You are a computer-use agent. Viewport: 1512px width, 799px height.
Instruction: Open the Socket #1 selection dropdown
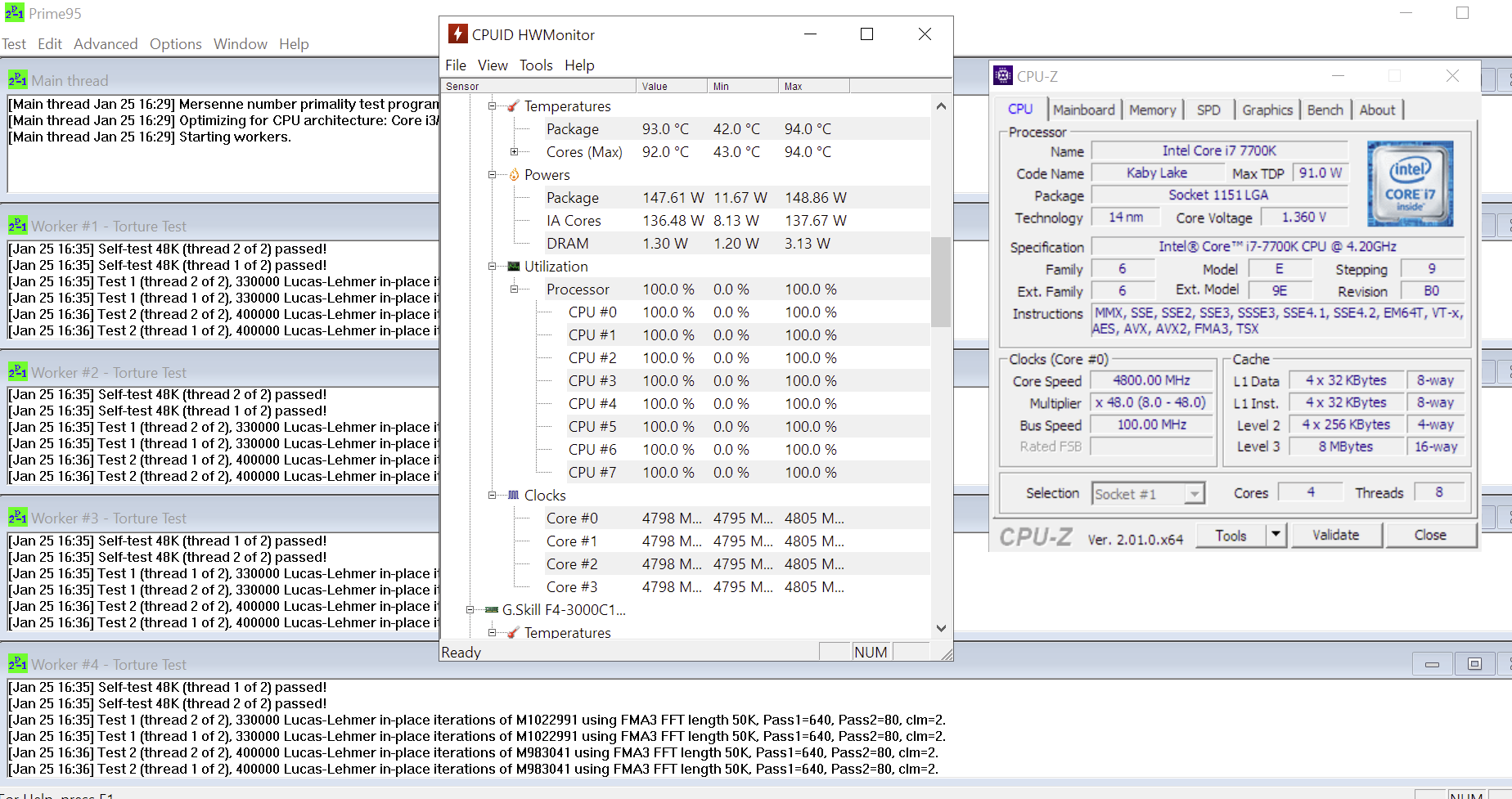(1195, 494)
